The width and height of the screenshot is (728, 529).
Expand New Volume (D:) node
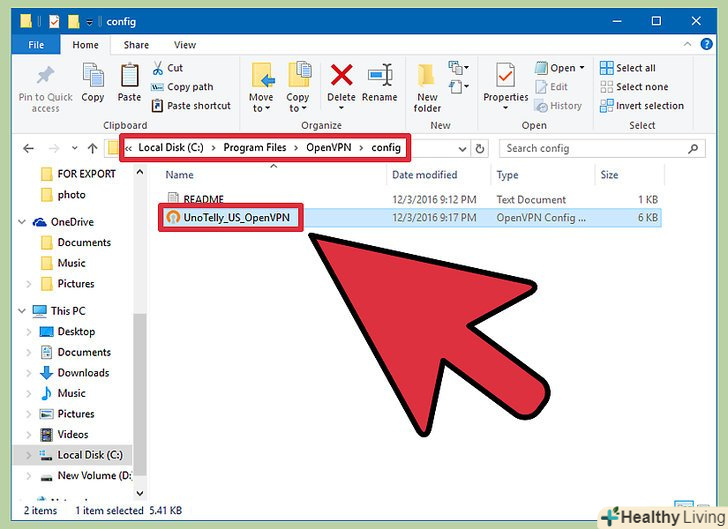point(28,476)
